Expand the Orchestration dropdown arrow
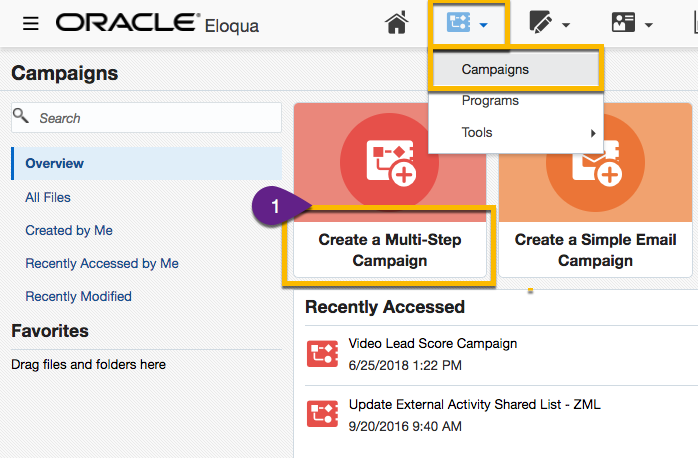The image size is (698, 458). (483, 25)
